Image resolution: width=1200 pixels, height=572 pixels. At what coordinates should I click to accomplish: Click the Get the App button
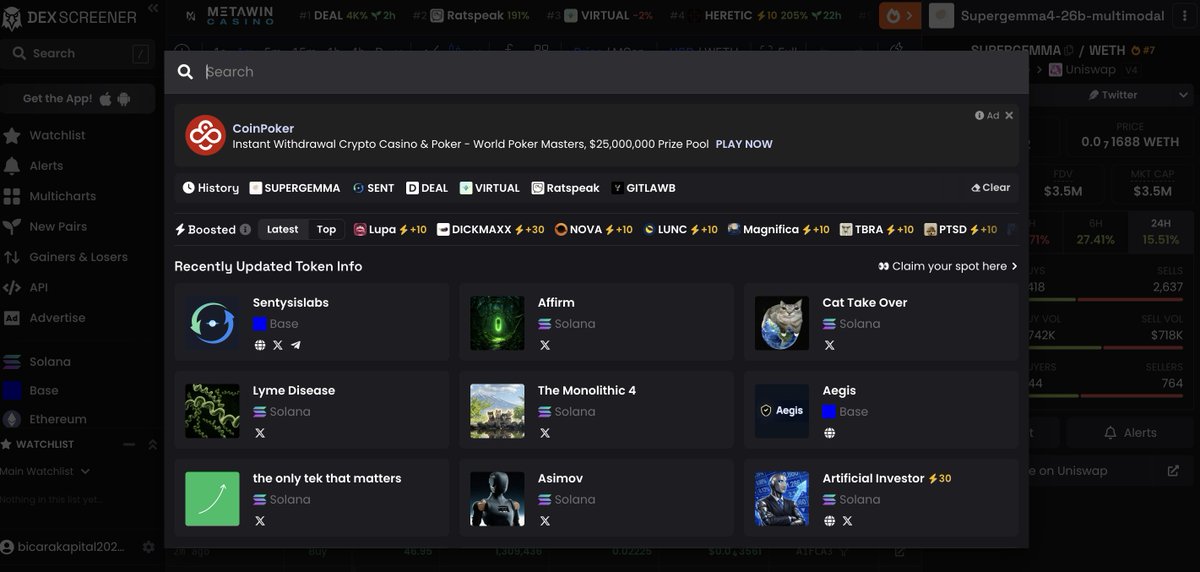point(77,99)
